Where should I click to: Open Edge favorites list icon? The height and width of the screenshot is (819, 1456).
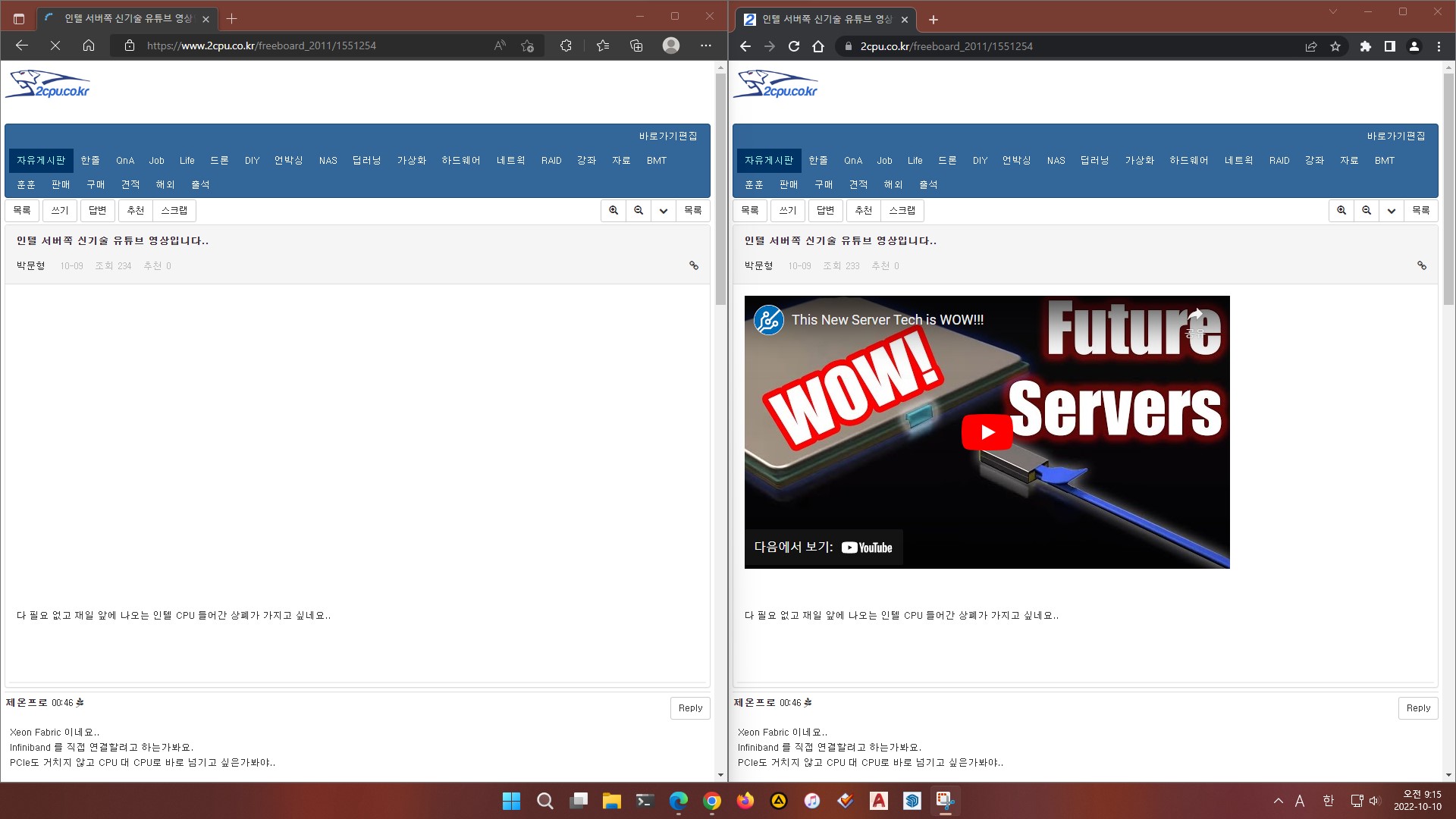[x=603, y=45]
